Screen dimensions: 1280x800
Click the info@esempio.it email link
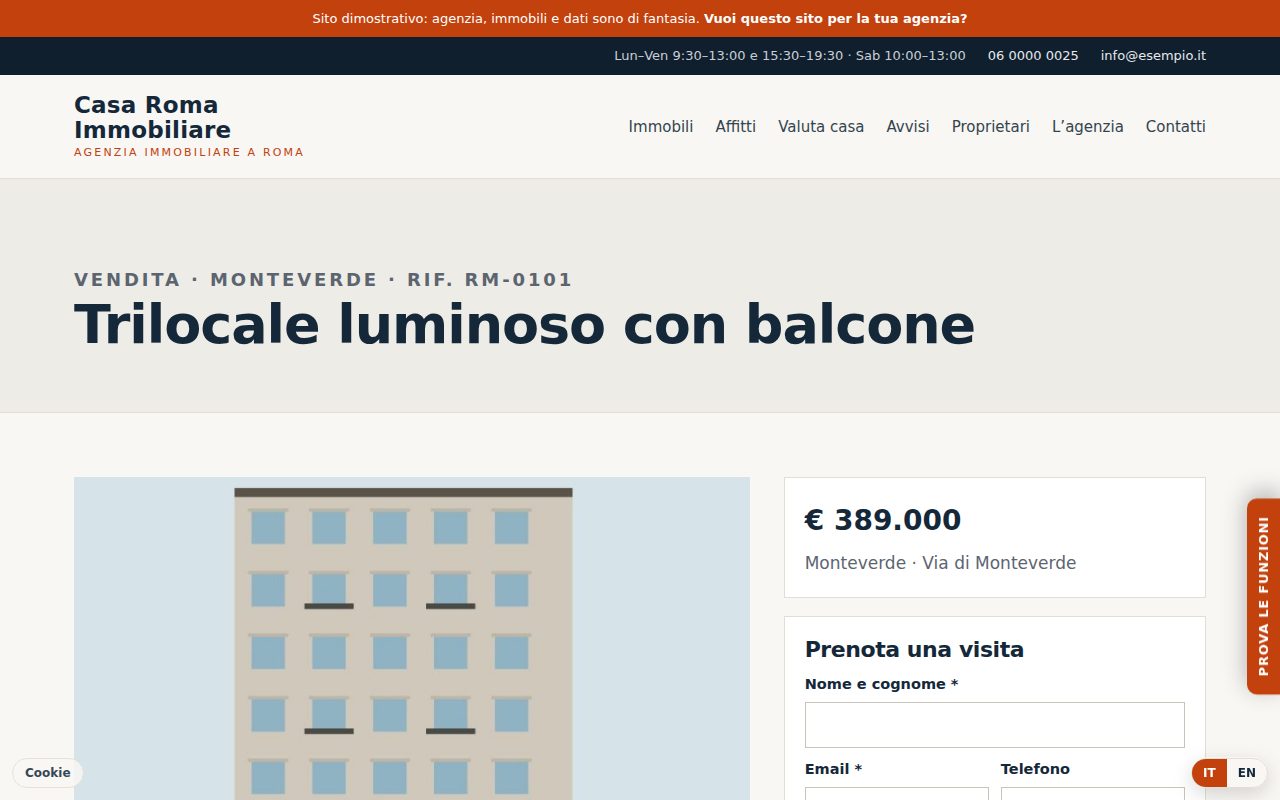click(1153, 56)
